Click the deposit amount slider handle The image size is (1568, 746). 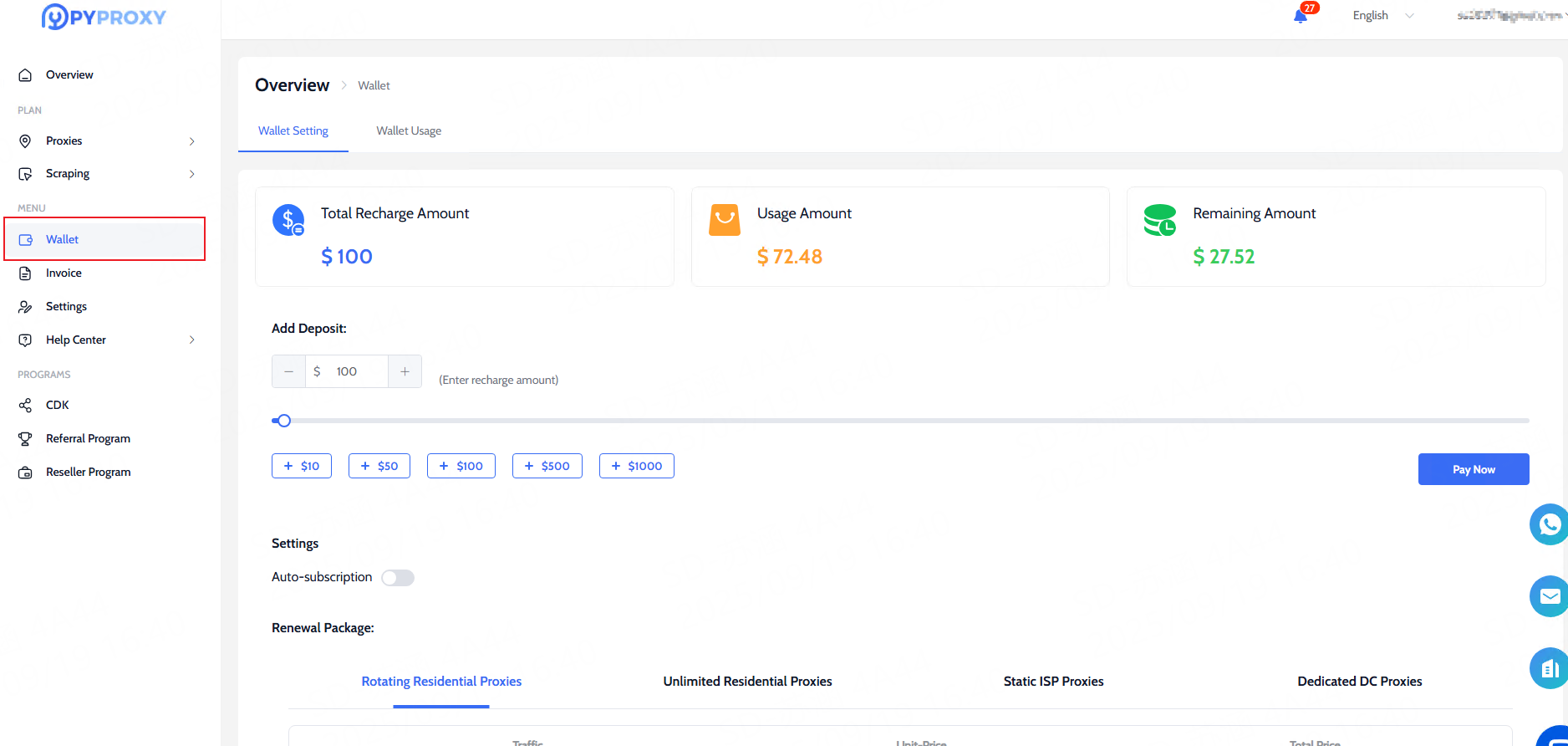point(284,421)
